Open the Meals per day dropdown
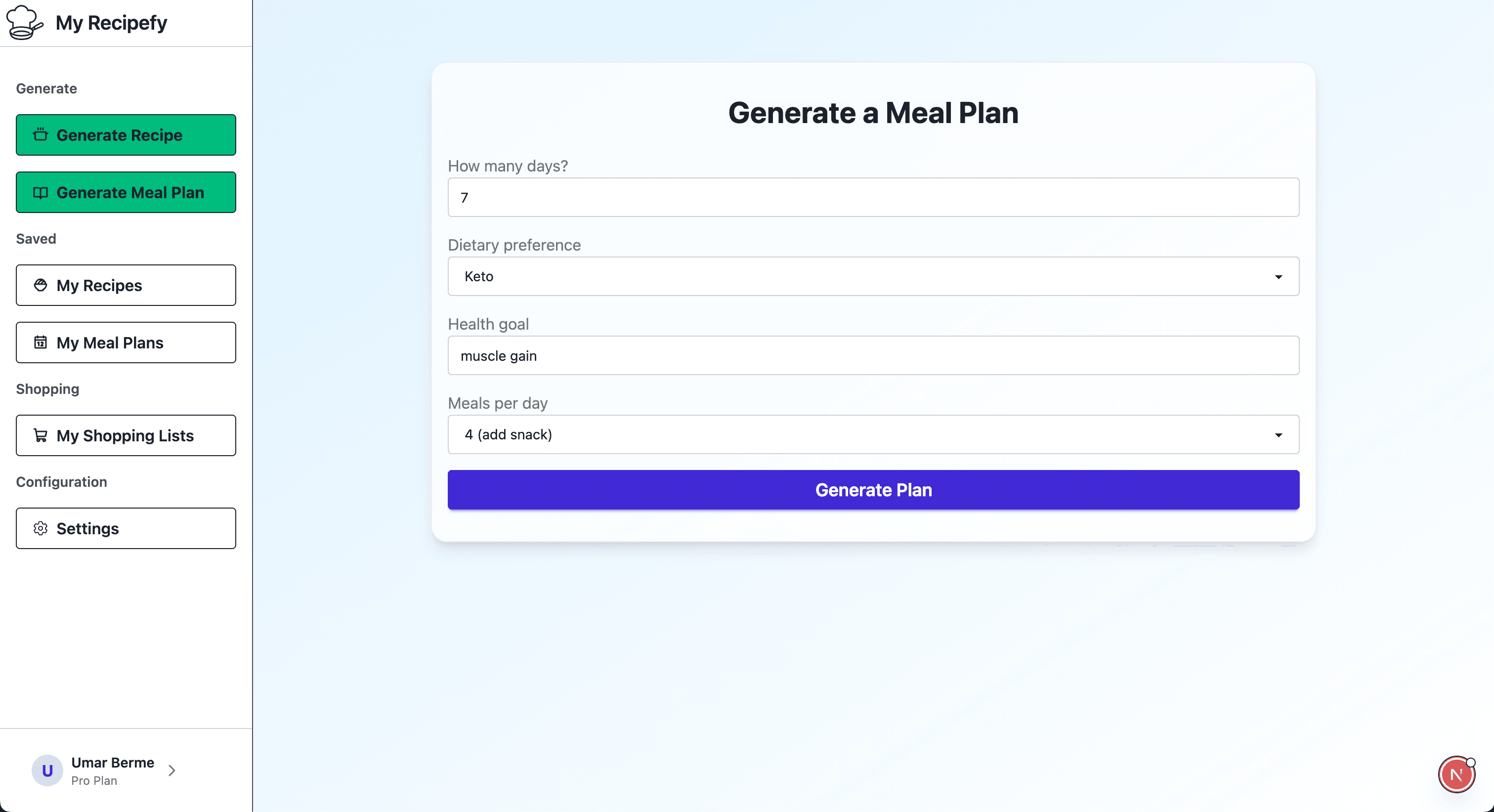The width and height of the screenshot is (1494, 812). 873,434
